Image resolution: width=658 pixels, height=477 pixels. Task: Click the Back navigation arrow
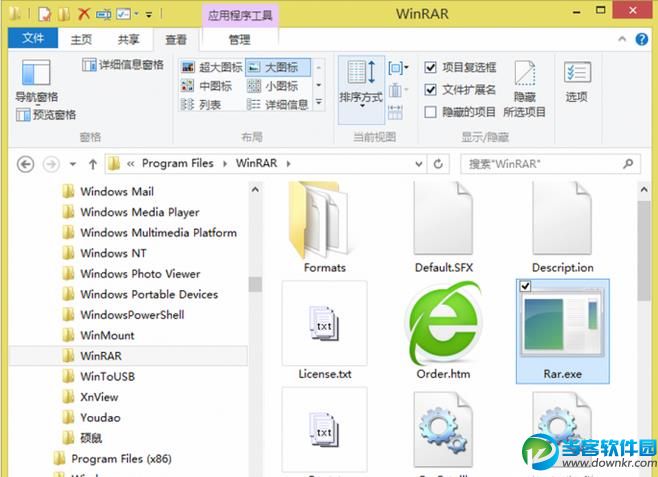point(25,164)
